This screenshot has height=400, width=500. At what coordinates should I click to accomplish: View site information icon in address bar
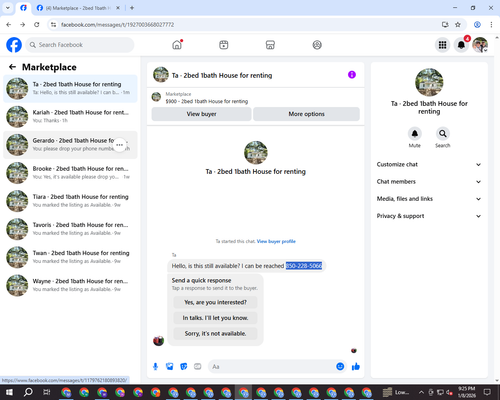[x=53, y=24]
